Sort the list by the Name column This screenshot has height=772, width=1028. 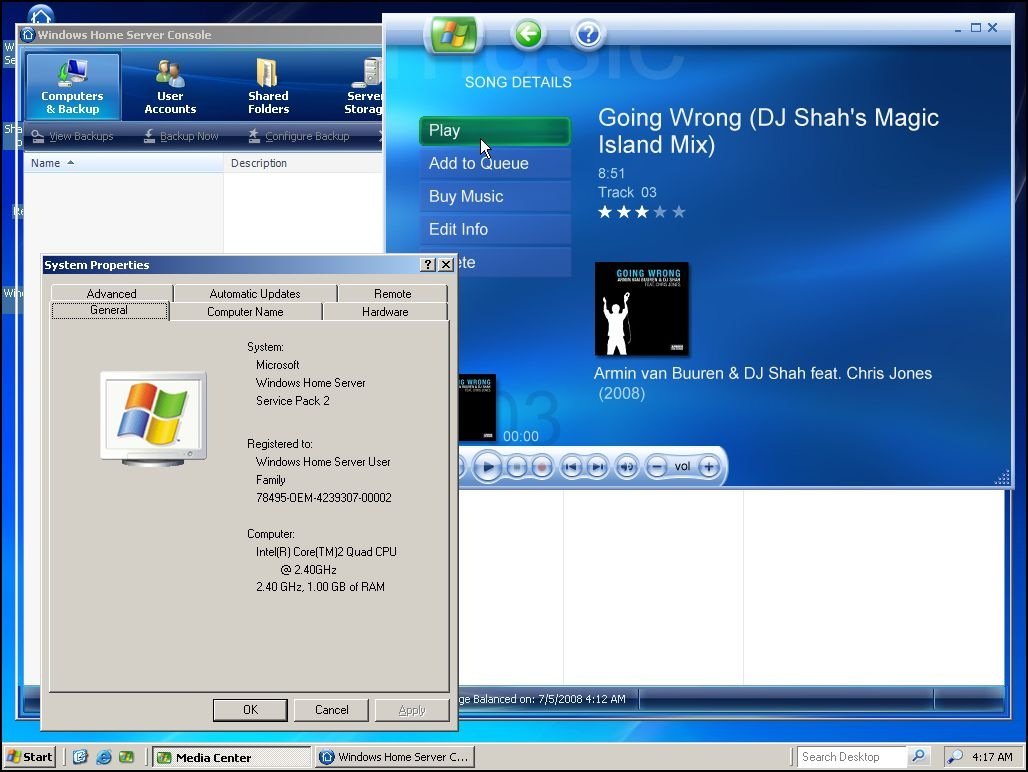[123, 163]
